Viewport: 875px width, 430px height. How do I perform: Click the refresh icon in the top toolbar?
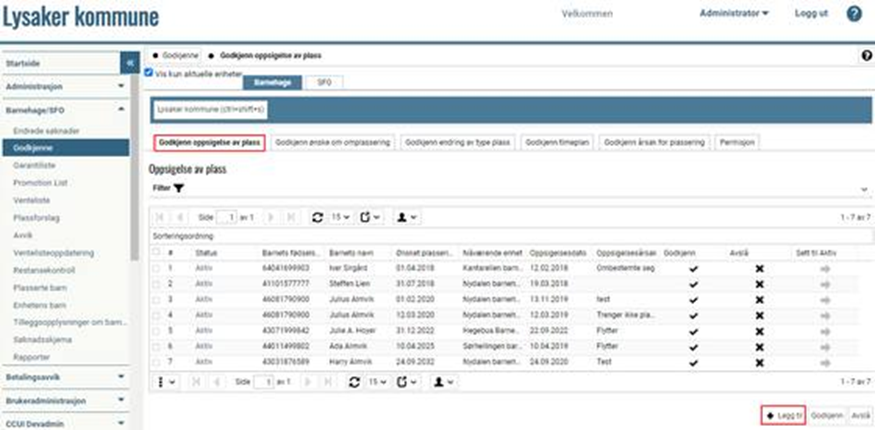(x=318, y=216)
